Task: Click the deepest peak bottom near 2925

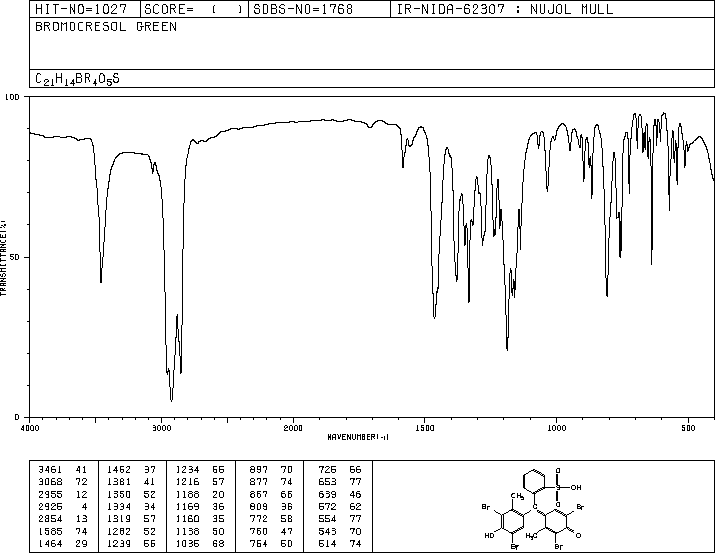Action: tap(171, 399)
